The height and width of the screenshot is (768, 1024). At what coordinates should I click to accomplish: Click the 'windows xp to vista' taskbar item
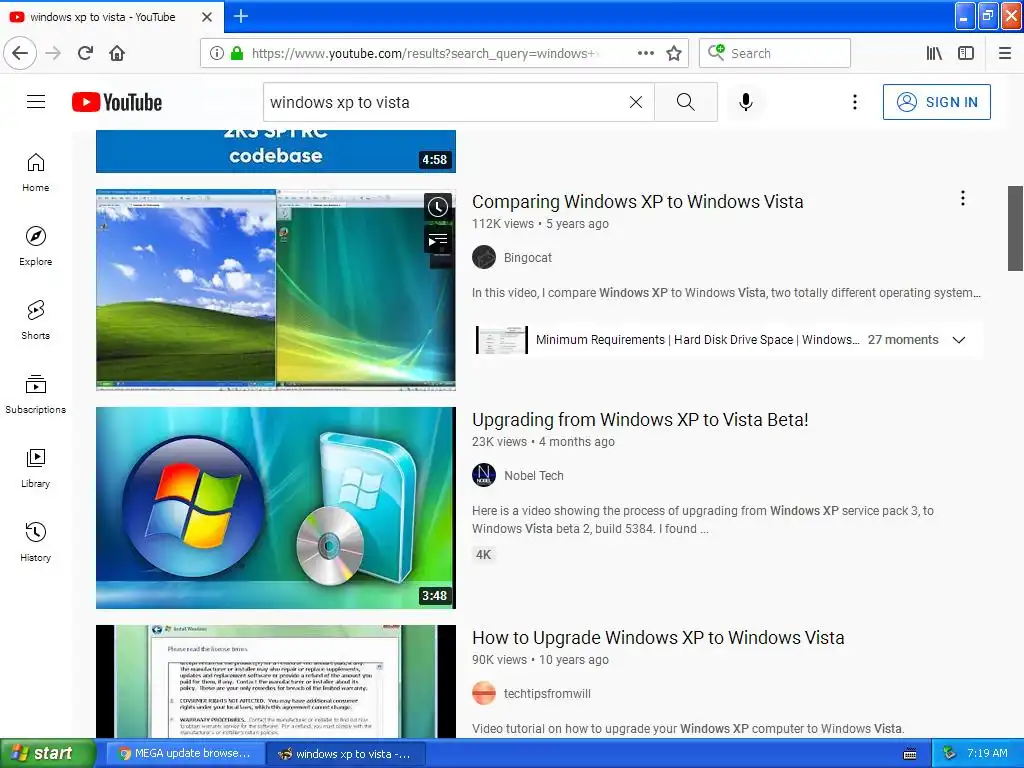point(345,754)
